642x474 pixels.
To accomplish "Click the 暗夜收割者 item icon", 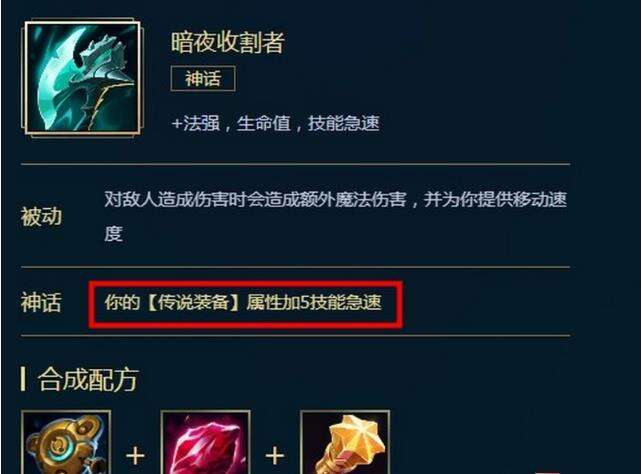I will 82,77.
